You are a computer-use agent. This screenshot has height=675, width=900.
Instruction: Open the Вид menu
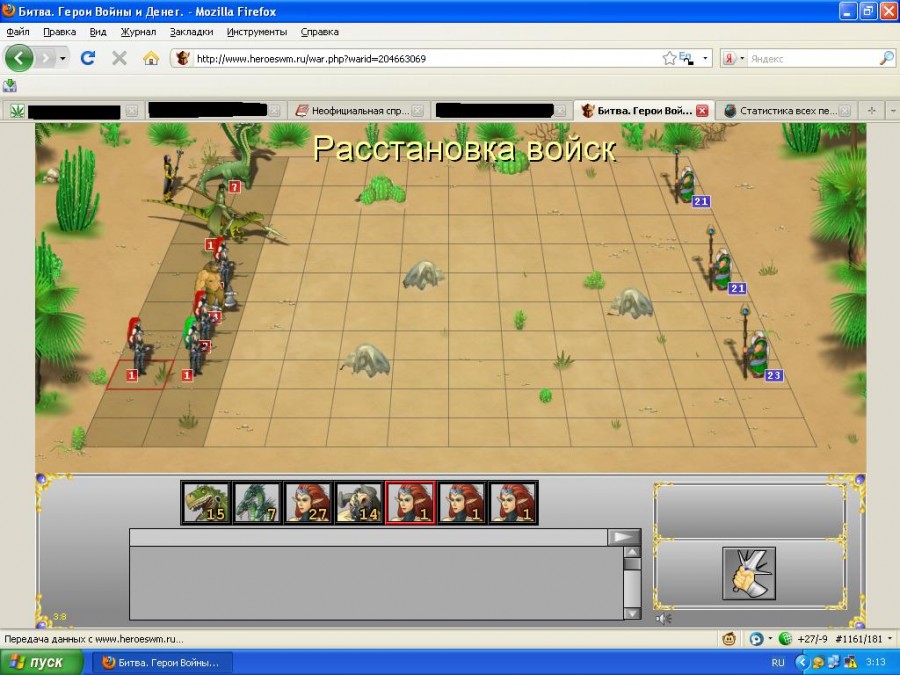tap(98, 32)
